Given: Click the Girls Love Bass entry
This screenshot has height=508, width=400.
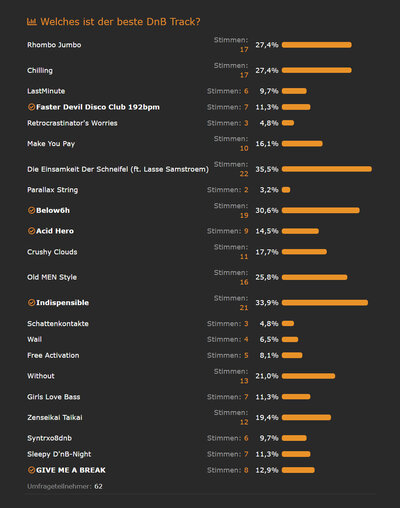Looking at the screenshot, I should (54, 397).
